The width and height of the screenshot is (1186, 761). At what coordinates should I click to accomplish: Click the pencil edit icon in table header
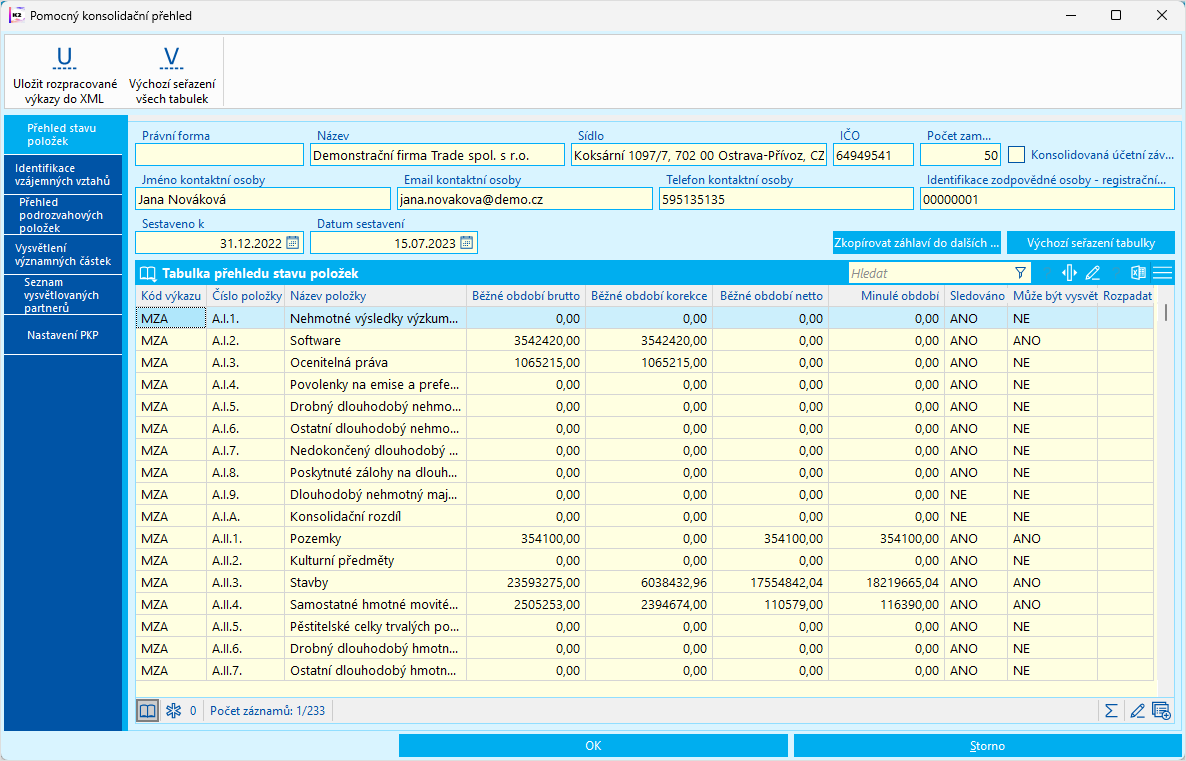(x=1093, y=273)
